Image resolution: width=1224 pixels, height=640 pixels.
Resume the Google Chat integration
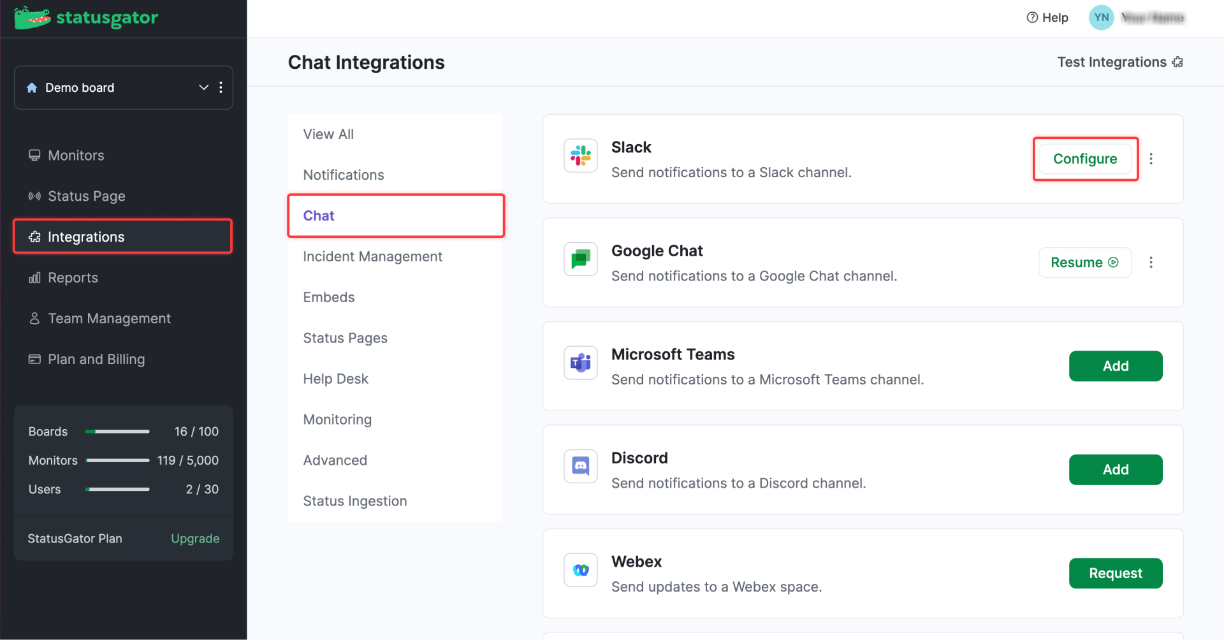click(x=1085, y=262)
